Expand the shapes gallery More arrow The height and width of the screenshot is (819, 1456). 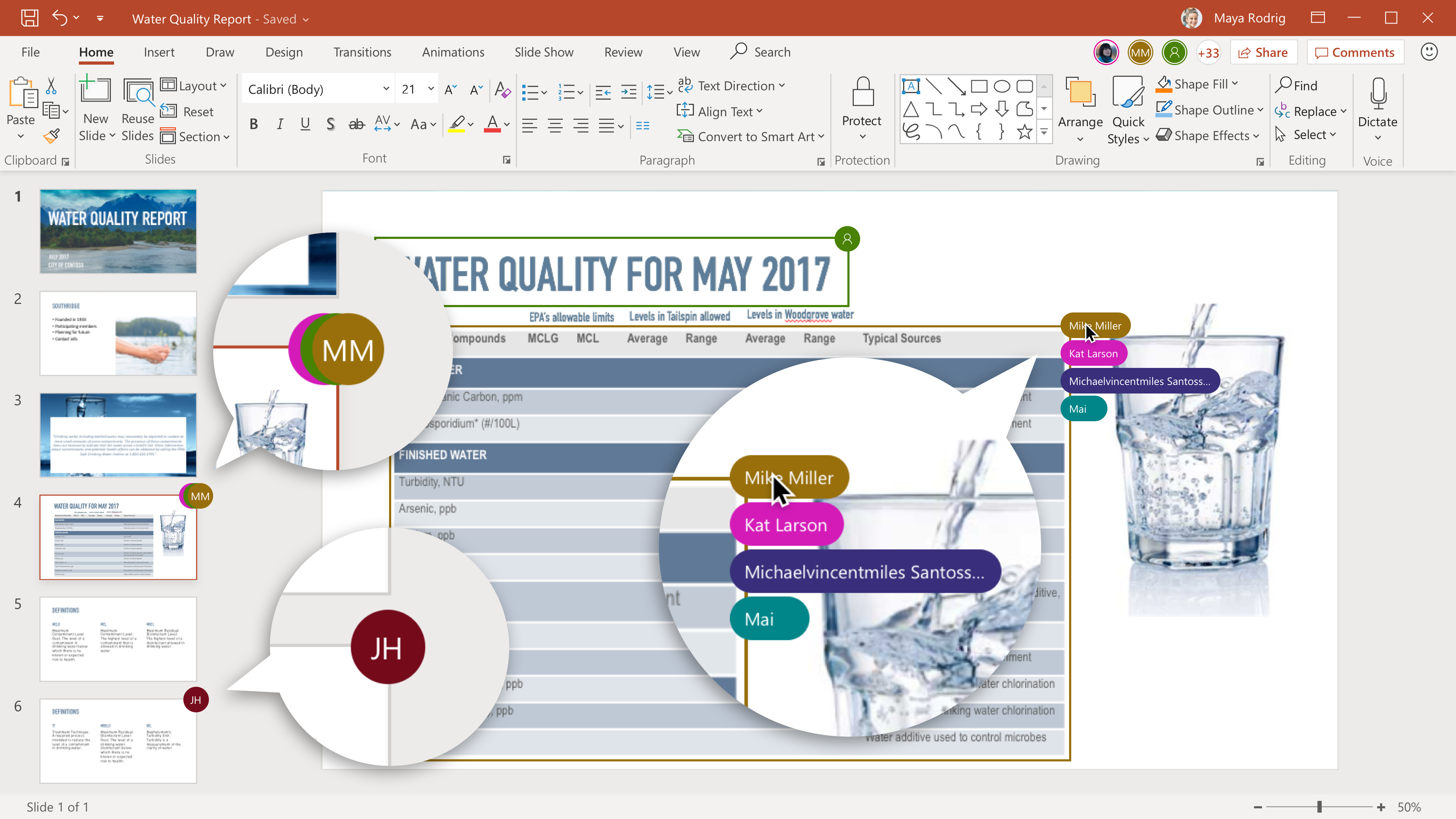(1044, 132)
